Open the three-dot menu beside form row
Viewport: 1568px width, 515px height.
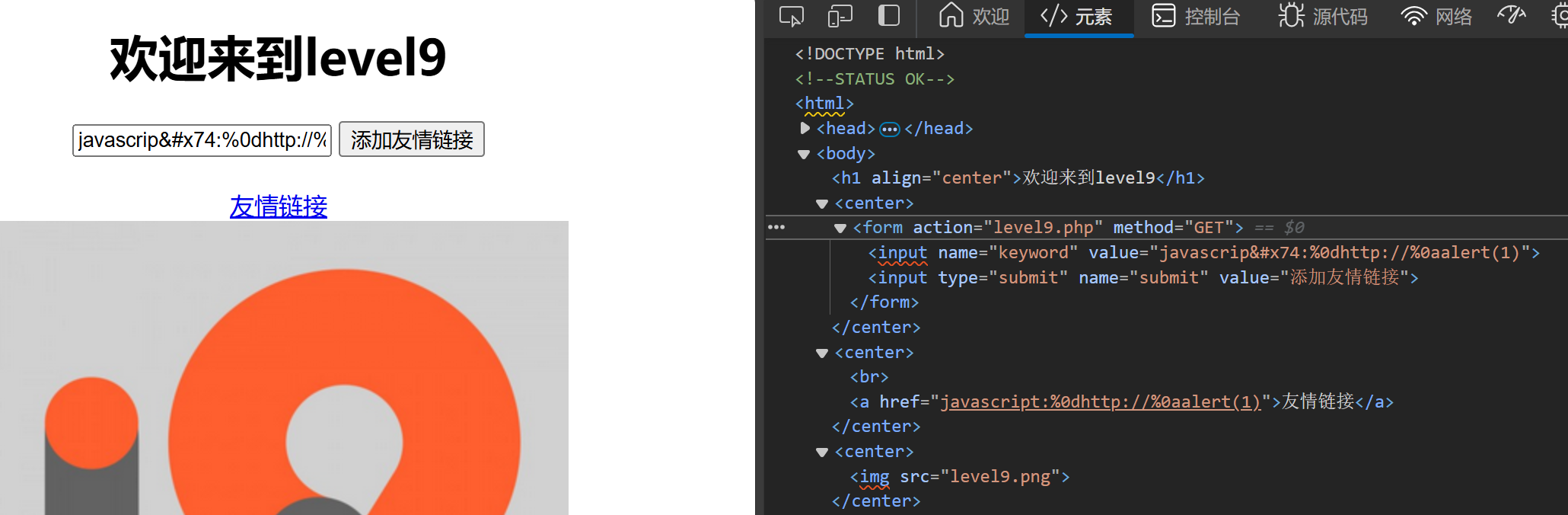[776, 227]
